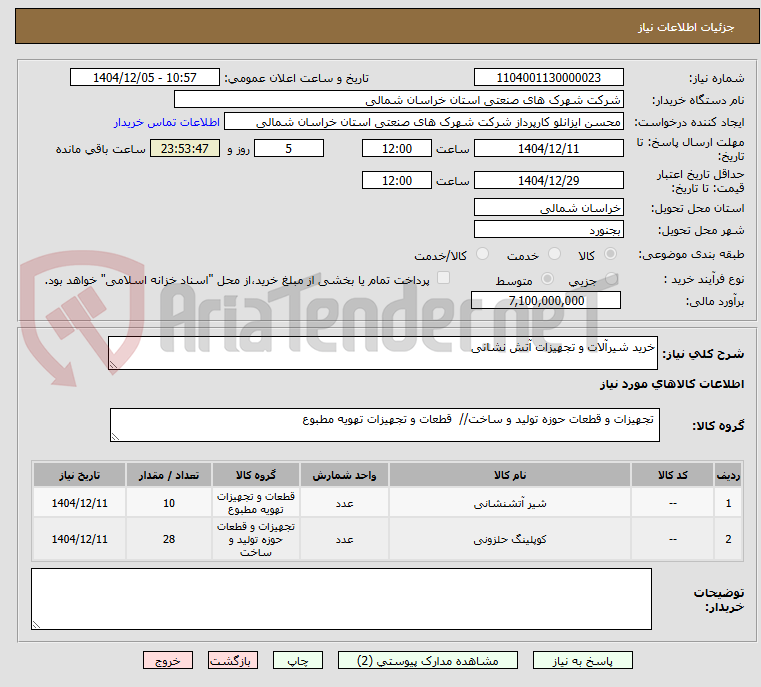Click the 'شیر آتشنشانی' item name cell

(x=510, y=503)
